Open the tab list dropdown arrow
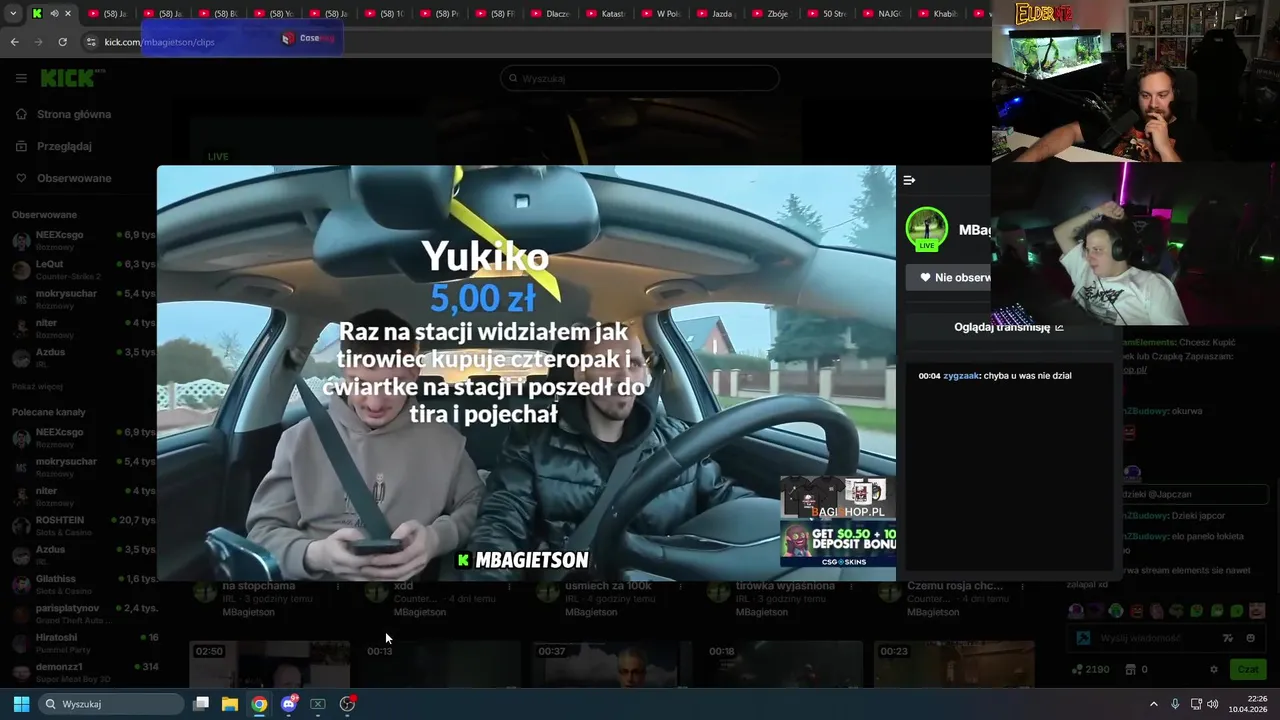This screenshot has width=1280, height=720. click(x=12, y=14)
